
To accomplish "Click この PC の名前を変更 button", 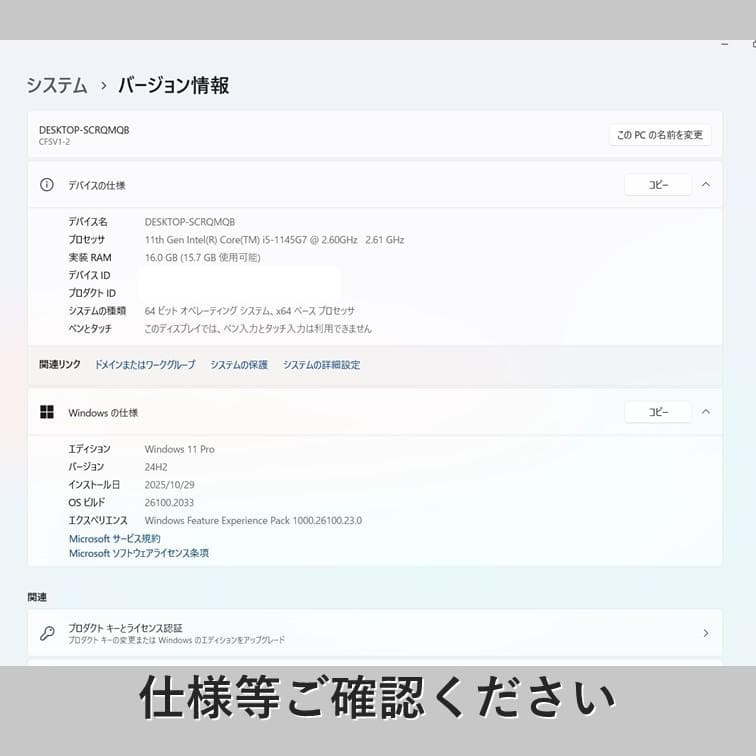I will [660, 135].
